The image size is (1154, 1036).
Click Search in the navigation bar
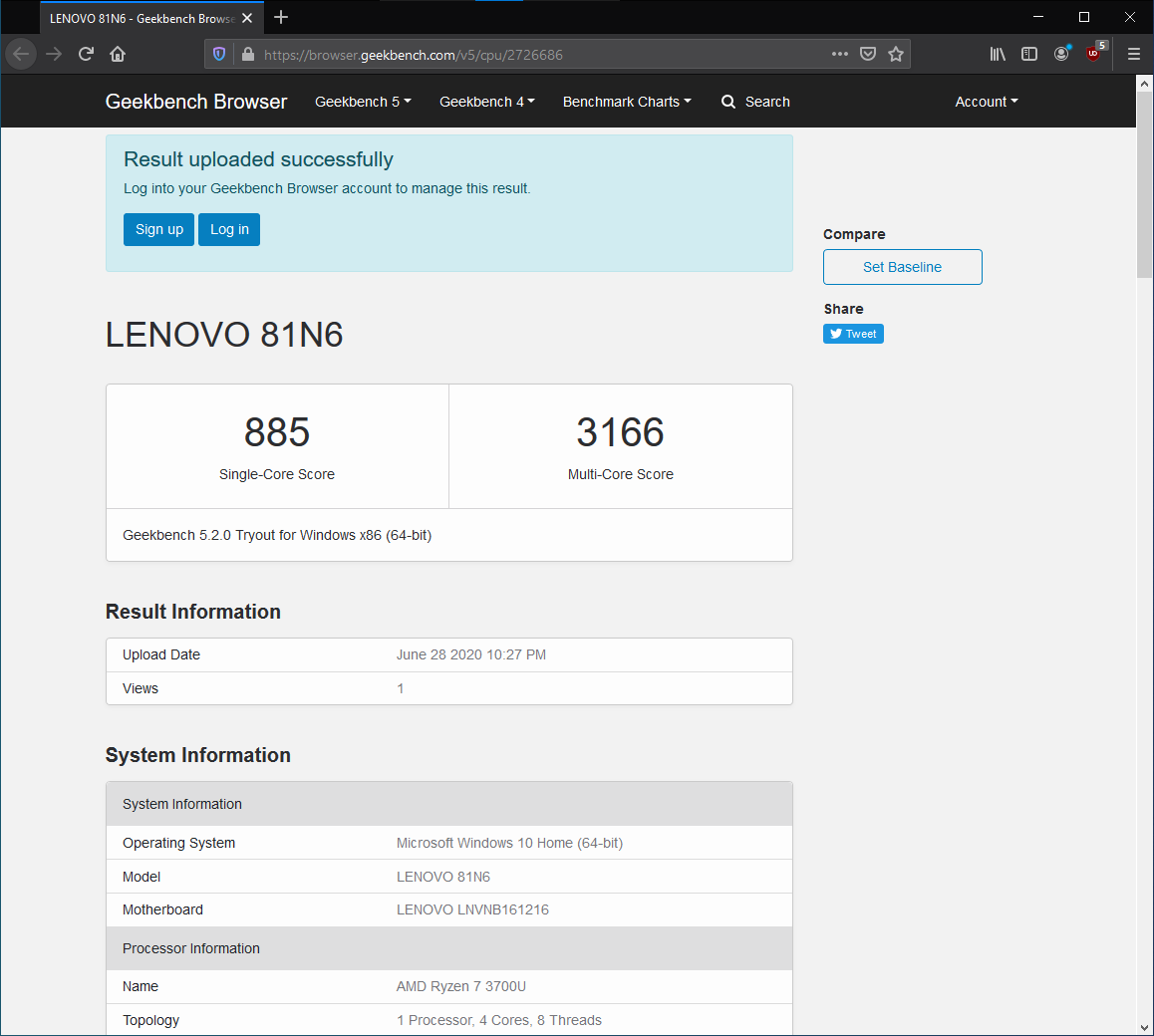click(x=755, y=102)
